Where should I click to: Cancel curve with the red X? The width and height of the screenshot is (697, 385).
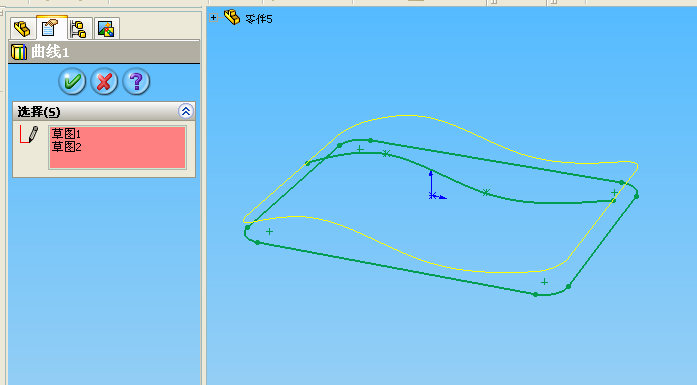pyautogui.click(x=104, y=81)
